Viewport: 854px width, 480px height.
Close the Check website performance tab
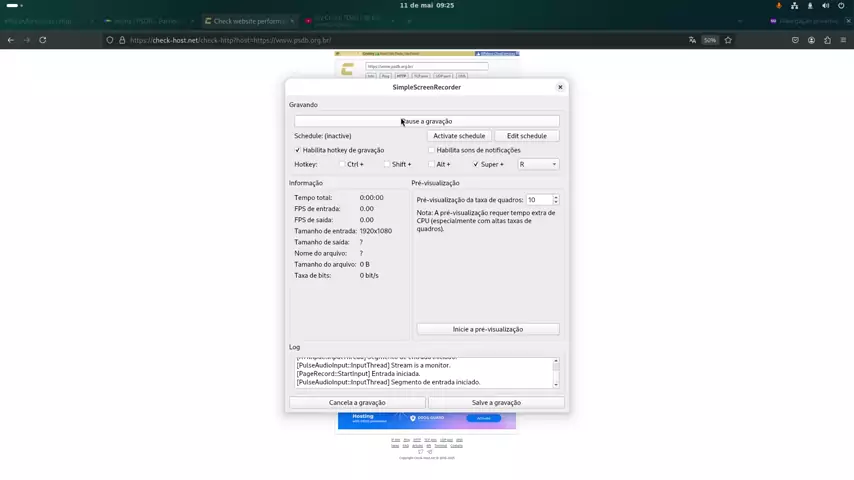(292, 21)
